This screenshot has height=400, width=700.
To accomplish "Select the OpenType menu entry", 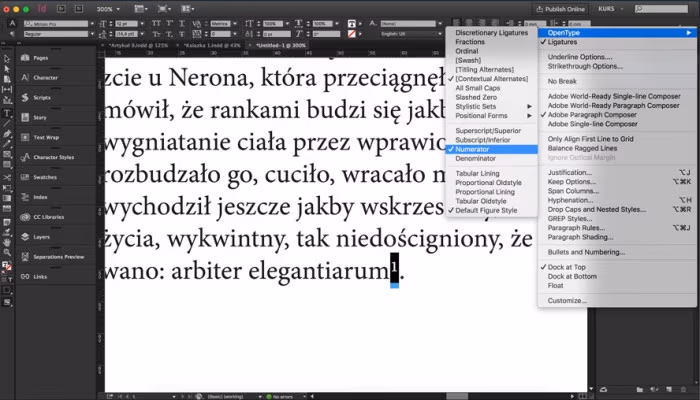I will [x=617, y=33].
